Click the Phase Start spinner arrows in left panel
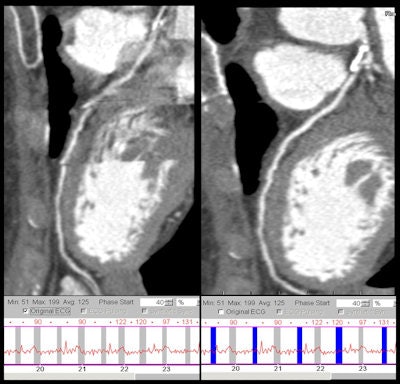This screenshot has height=384, width=400. point(170,303)
